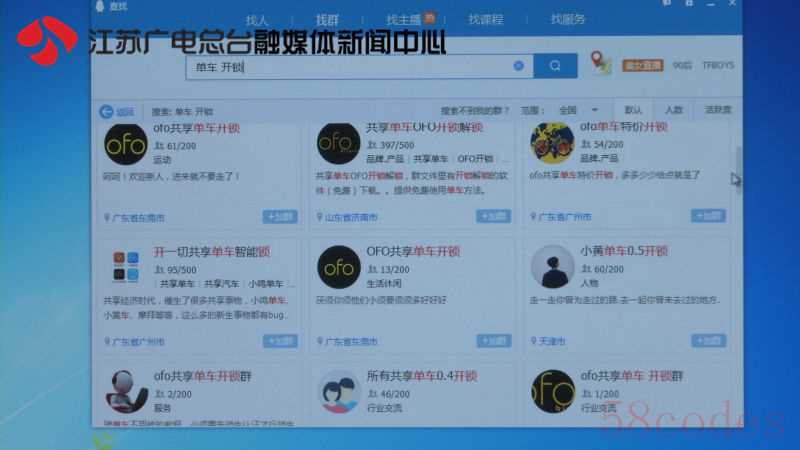800x450 pixels.
Task: Expand the 范围 全国 dropdown
Action: [579, 110]
